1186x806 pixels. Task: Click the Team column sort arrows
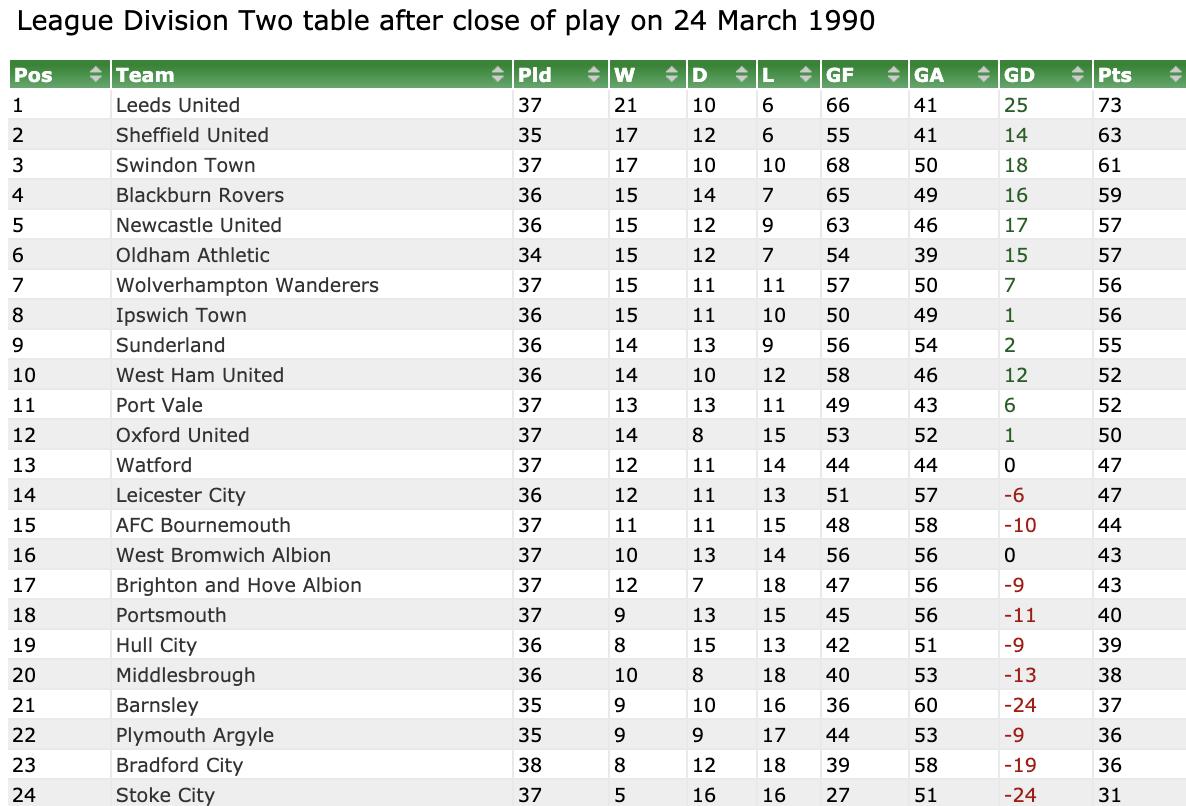pyautogui.click(x=498, y=74)
